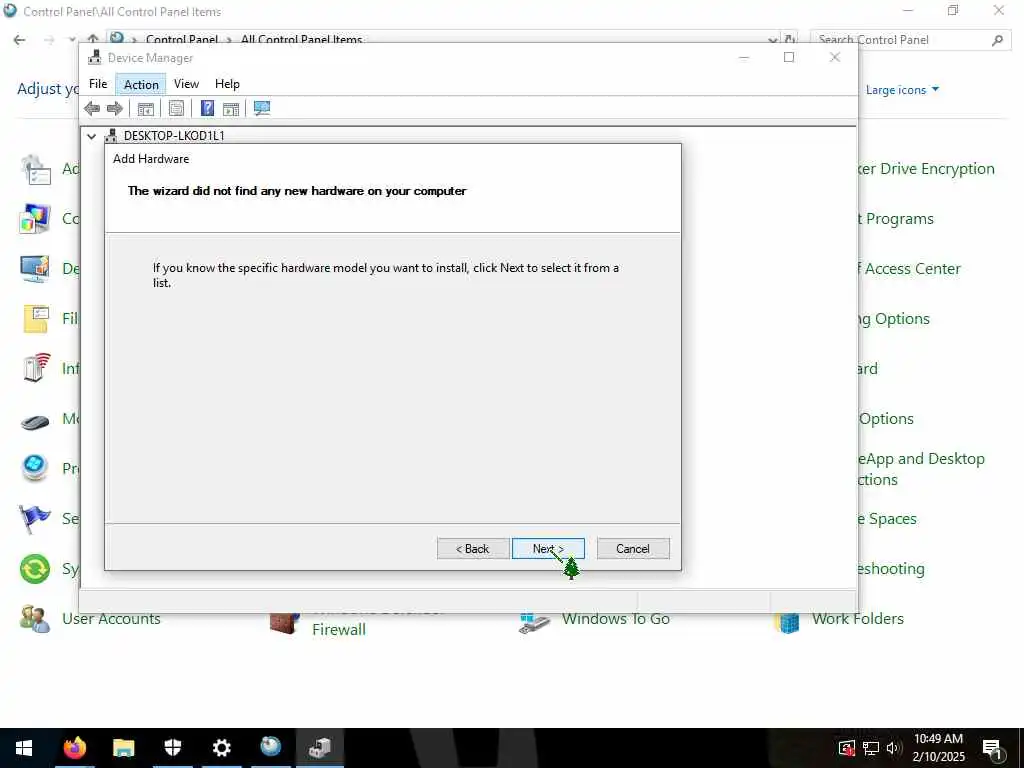Click the File Explorer Options icon in Control Panel
The height and width of the screenshot is (768, 1024).
pos(35,319)
